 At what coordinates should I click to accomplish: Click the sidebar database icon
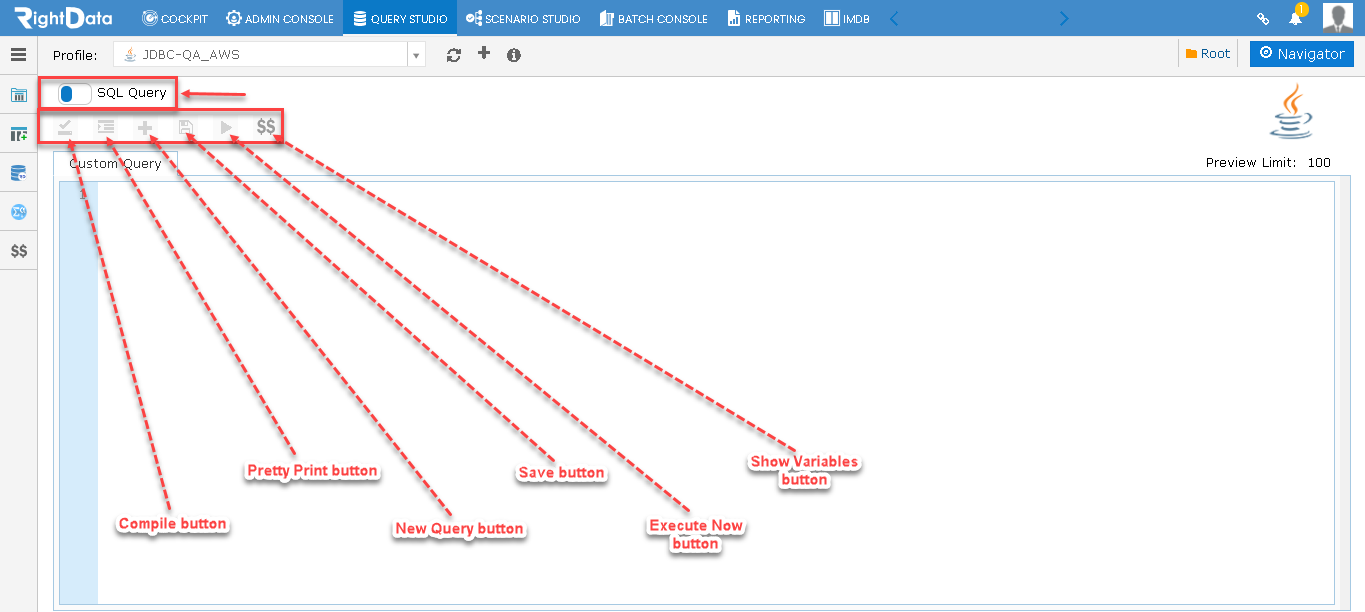18,174
